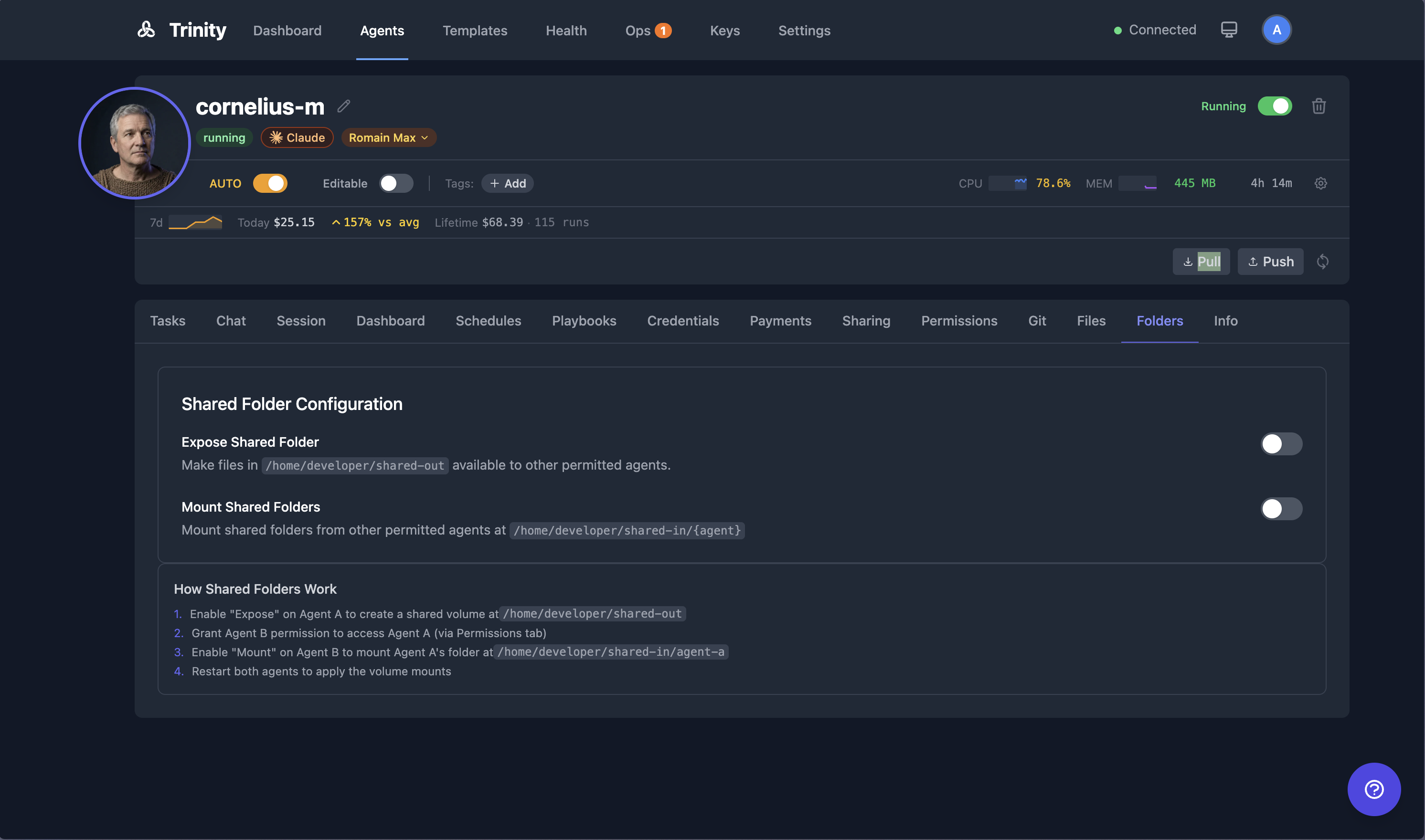View CPU usage sparkline

pyautogui.click(x=1008, y=183)
